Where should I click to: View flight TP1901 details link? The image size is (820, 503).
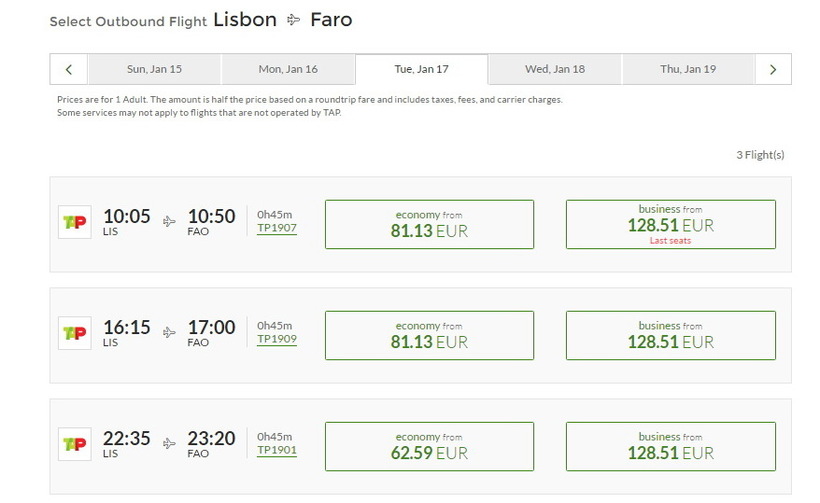tap(277, 450)
